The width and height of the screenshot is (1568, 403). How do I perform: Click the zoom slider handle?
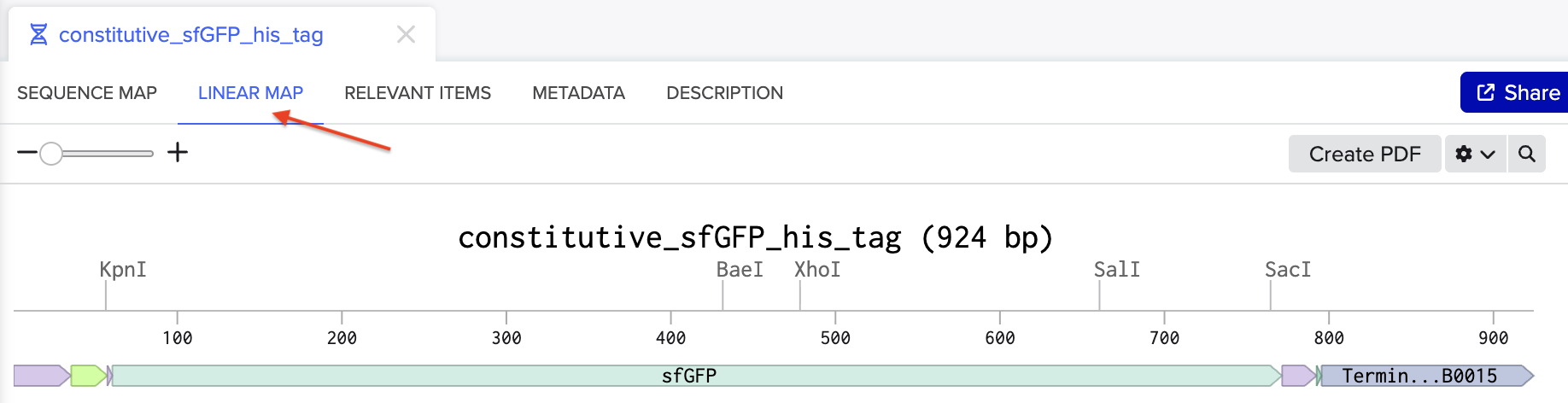(x=51, y=153)
